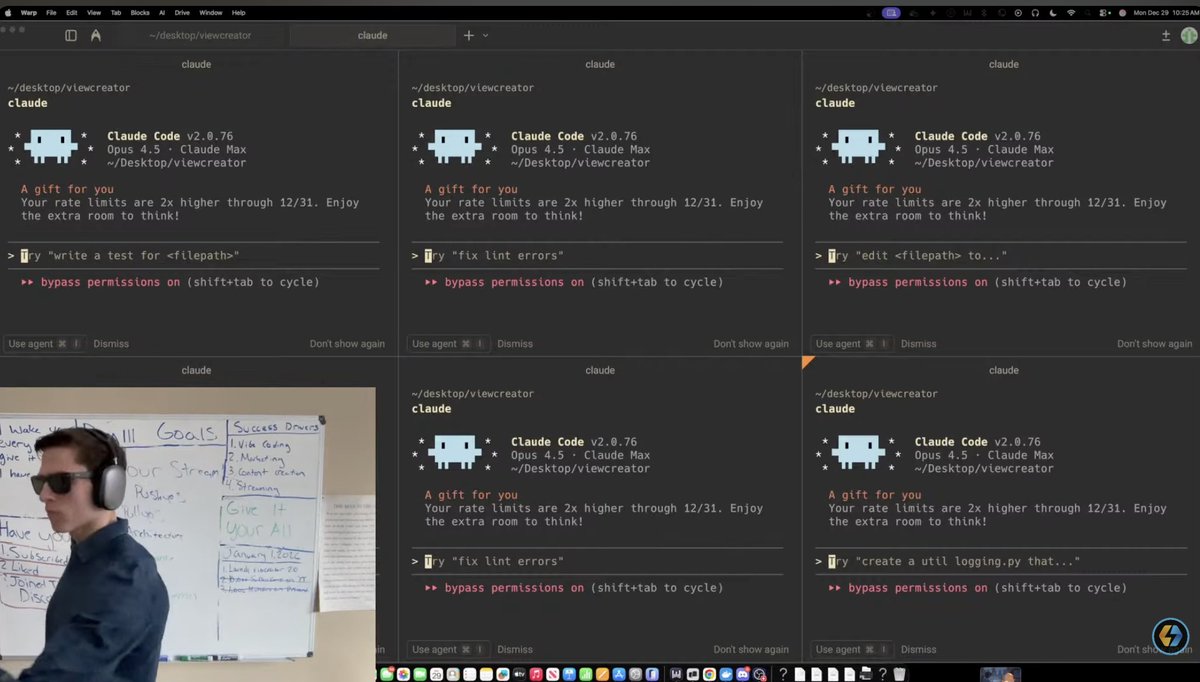
Task: Focus the bottom-middle "fix lint errors" prompt input
Action: tap(598, 561)
